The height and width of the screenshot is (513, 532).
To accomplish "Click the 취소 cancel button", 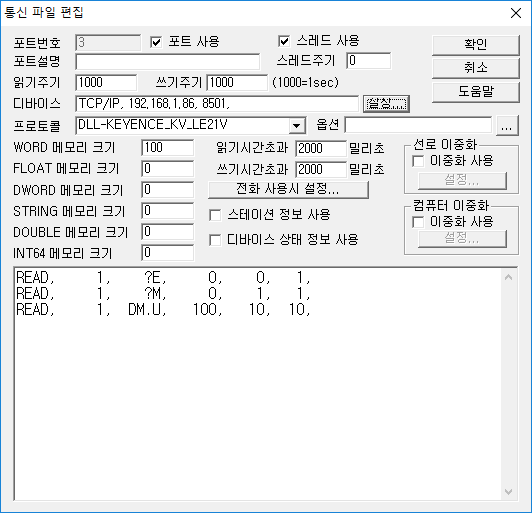I will pos(476,68).
